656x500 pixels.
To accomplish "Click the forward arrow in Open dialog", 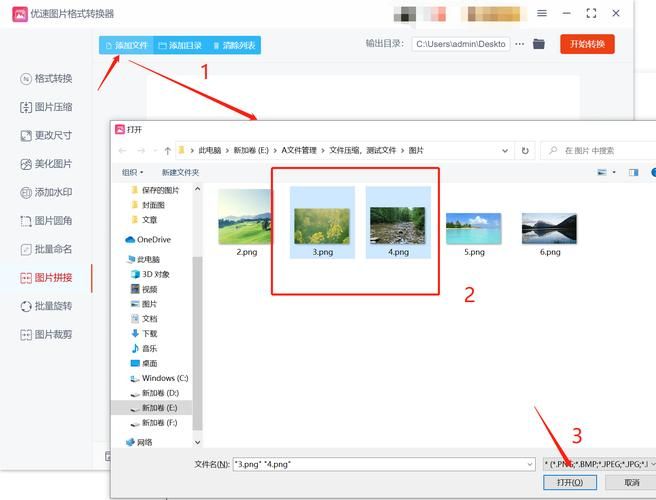I will click(x=141, y=151).
